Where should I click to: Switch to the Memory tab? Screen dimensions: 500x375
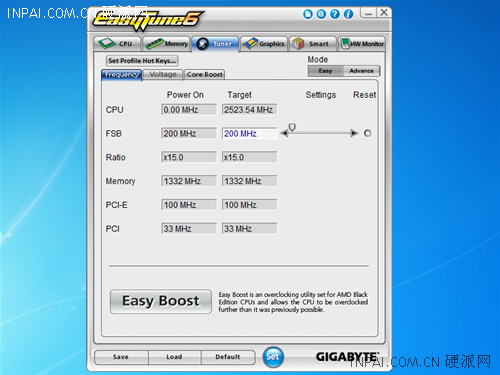click(166, 44)
